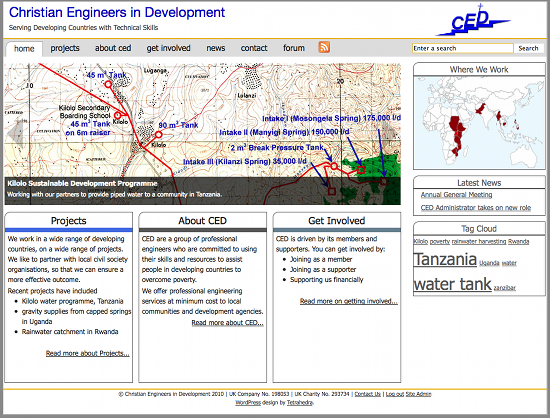The height and width of the screenshot is (418, 550).
Task: Open the contact menu item
Action: point(254,48)
